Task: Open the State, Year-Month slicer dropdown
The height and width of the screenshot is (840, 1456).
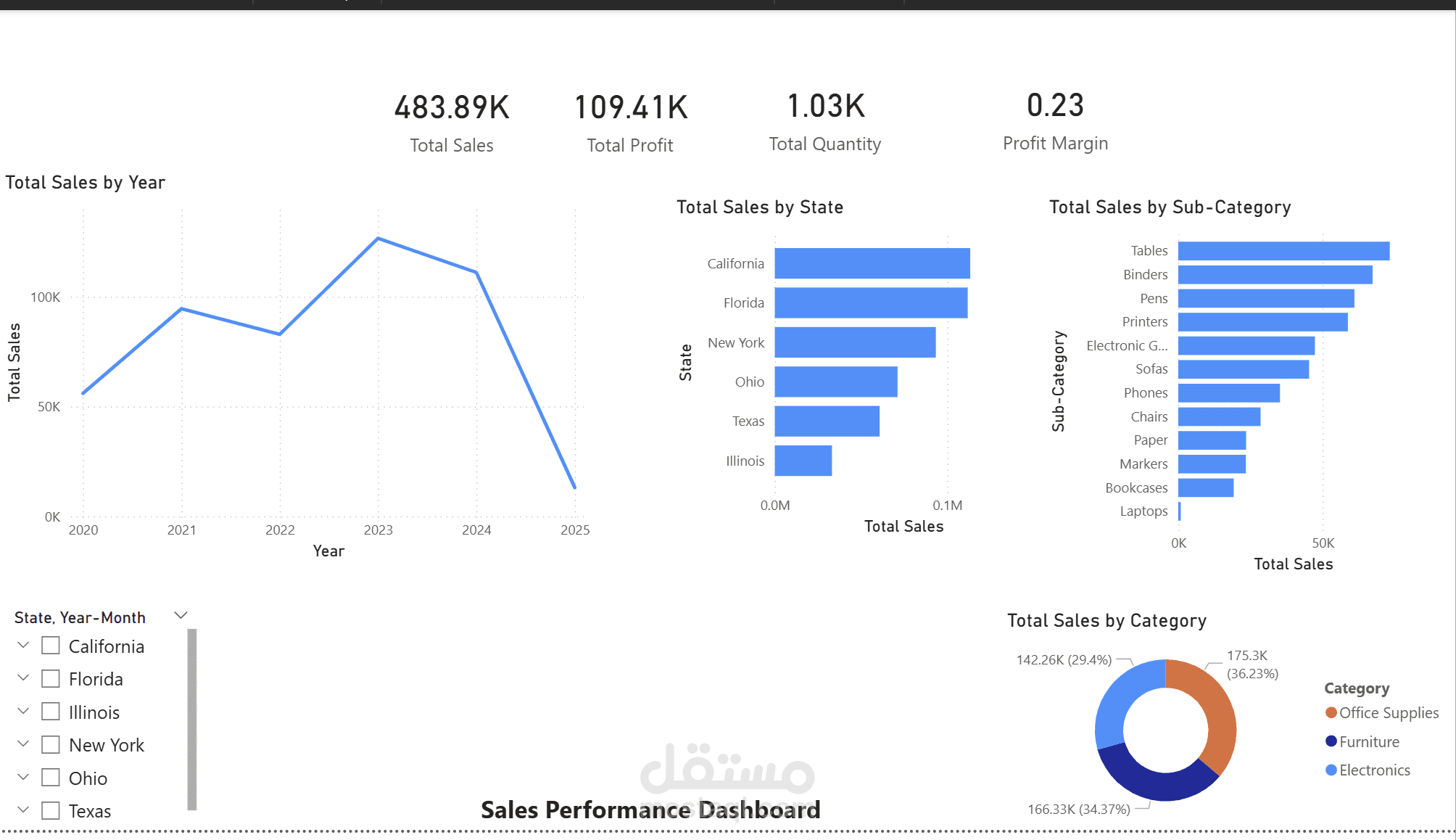Action: (181, 614)
